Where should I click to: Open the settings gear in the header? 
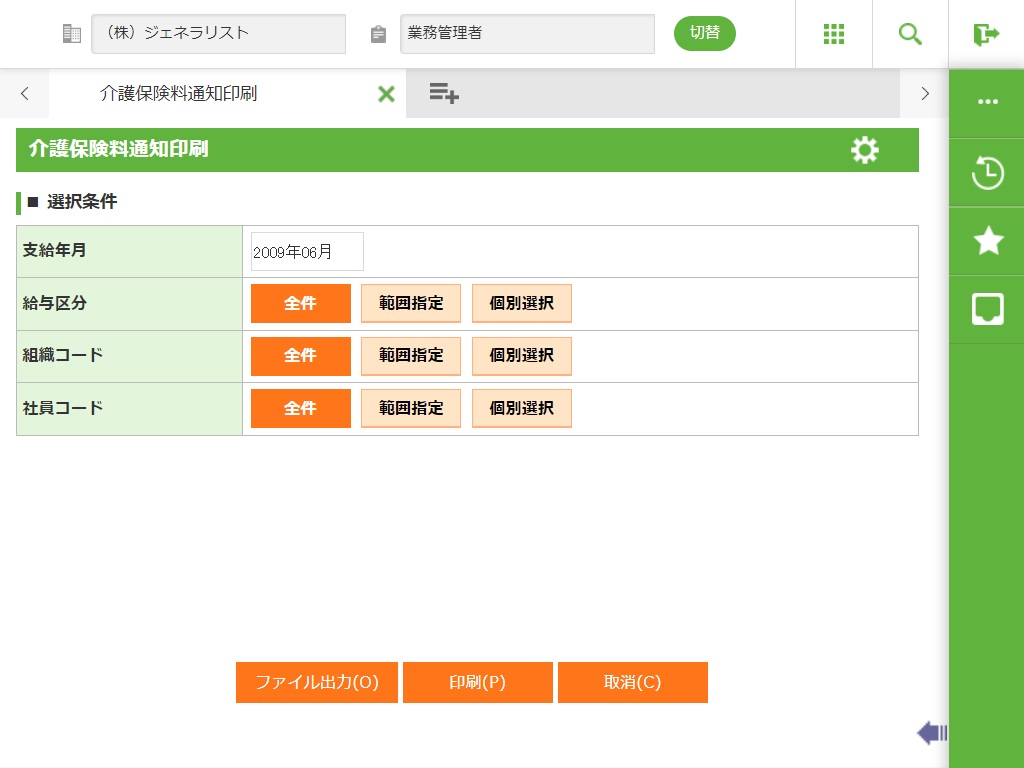coord(865,150)
